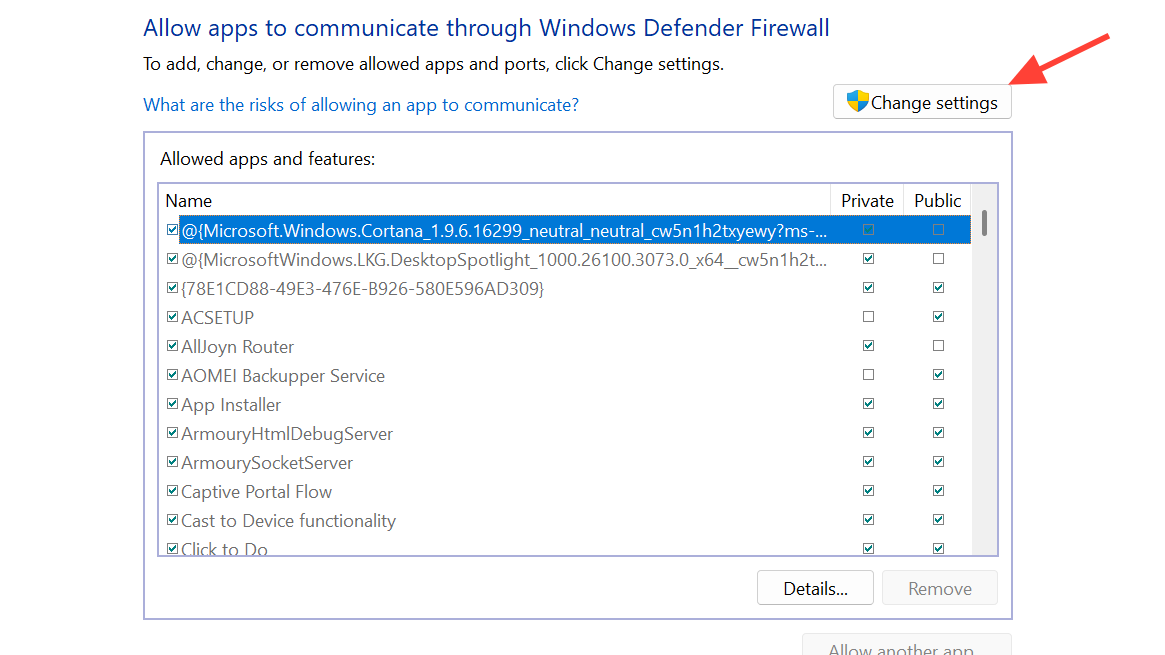The image size is (1165, 655).
Task: Select the AOMEI Backupper Service row name
Action: point(283,376)
